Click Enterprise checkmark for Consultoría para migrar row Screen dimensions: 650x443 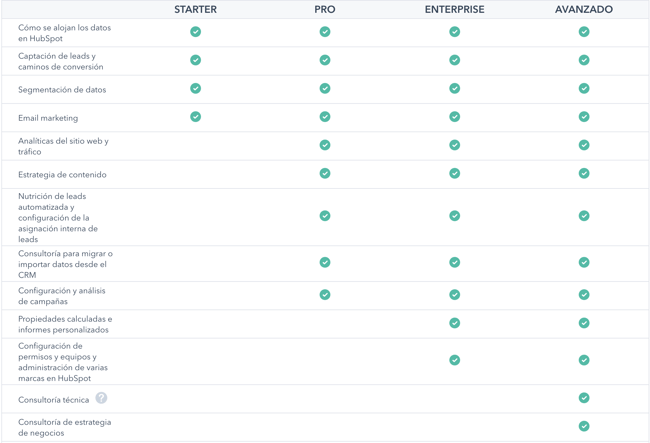[x=455, y=262]
